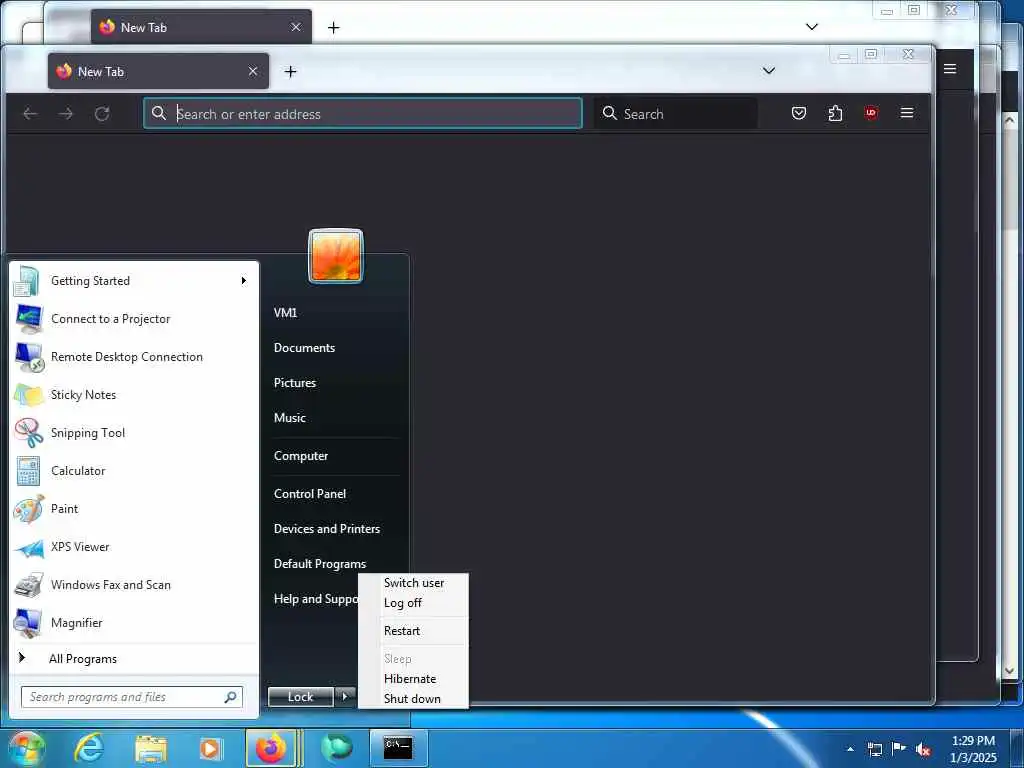Open a new tab in front Firefox window
The image size is (1024, 768).
click(291, 72)
